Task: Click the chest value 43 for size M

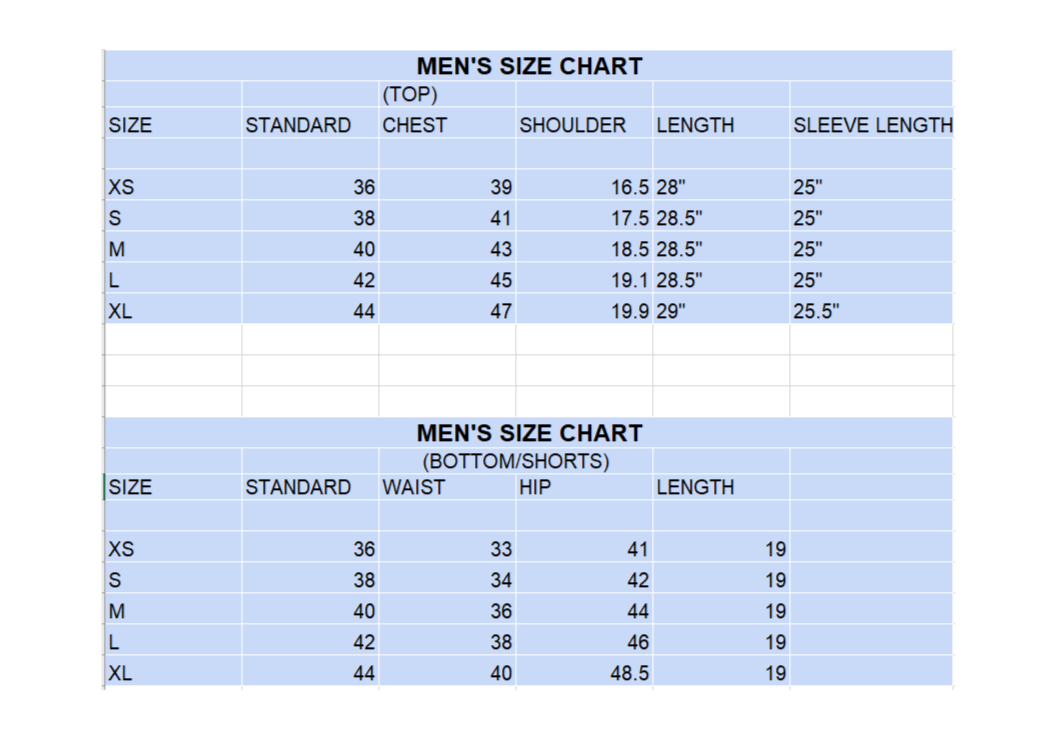Action: [x=500, y=249]
